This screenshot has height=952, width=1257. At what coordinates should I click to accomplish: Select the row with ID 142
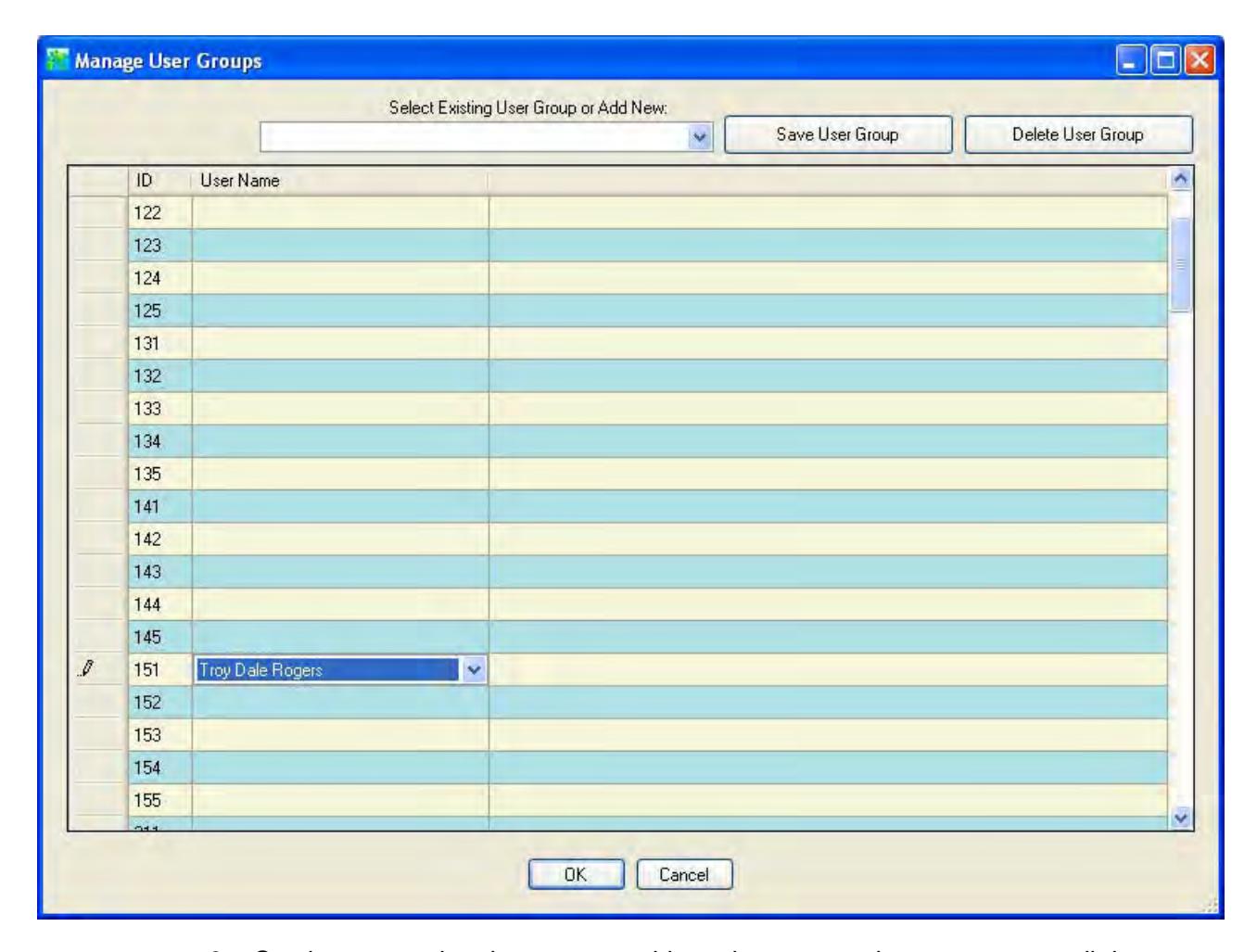[x=618, y=539]
